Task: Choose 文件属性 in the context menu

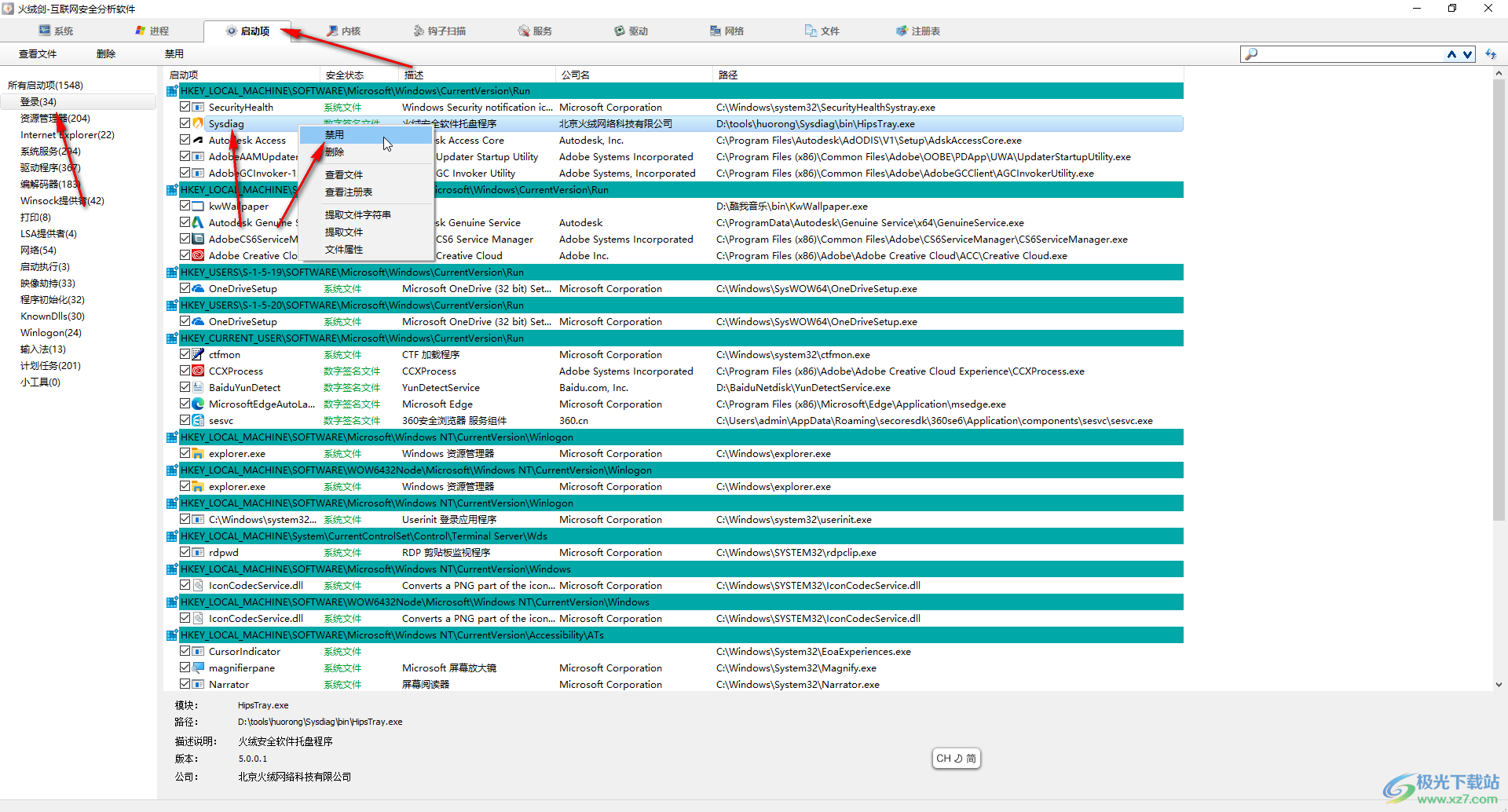Action: [365, 250]
